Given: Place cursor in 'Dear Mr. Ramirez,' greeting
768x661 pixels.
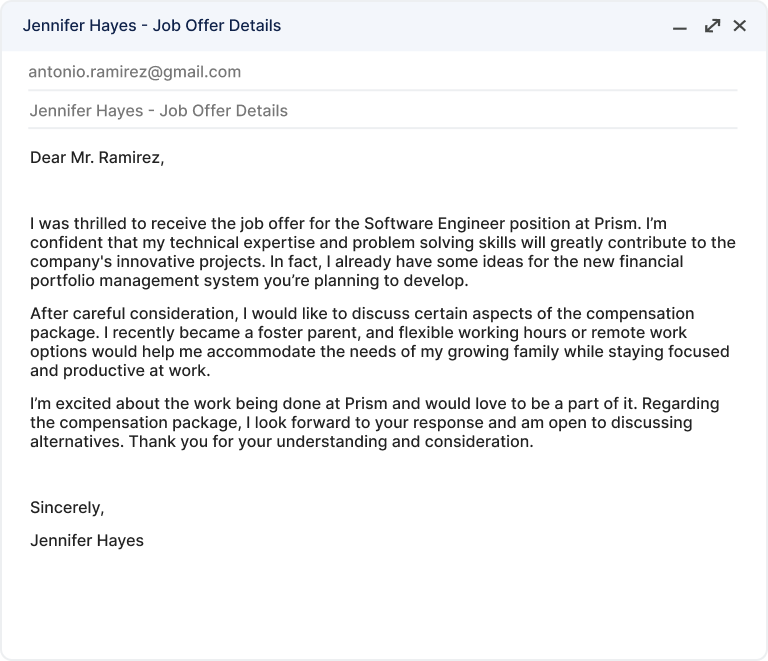Looking at the screenshot, I should click(97, 158).
